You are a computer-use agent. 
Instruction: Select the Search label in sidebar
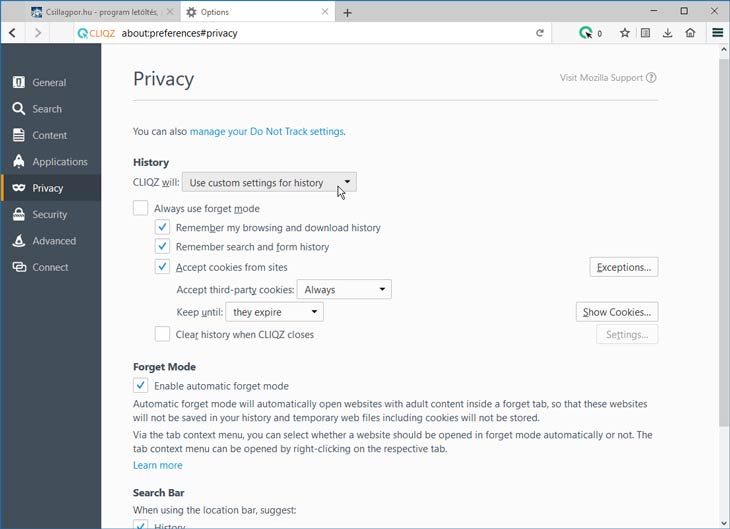point(47,109)
